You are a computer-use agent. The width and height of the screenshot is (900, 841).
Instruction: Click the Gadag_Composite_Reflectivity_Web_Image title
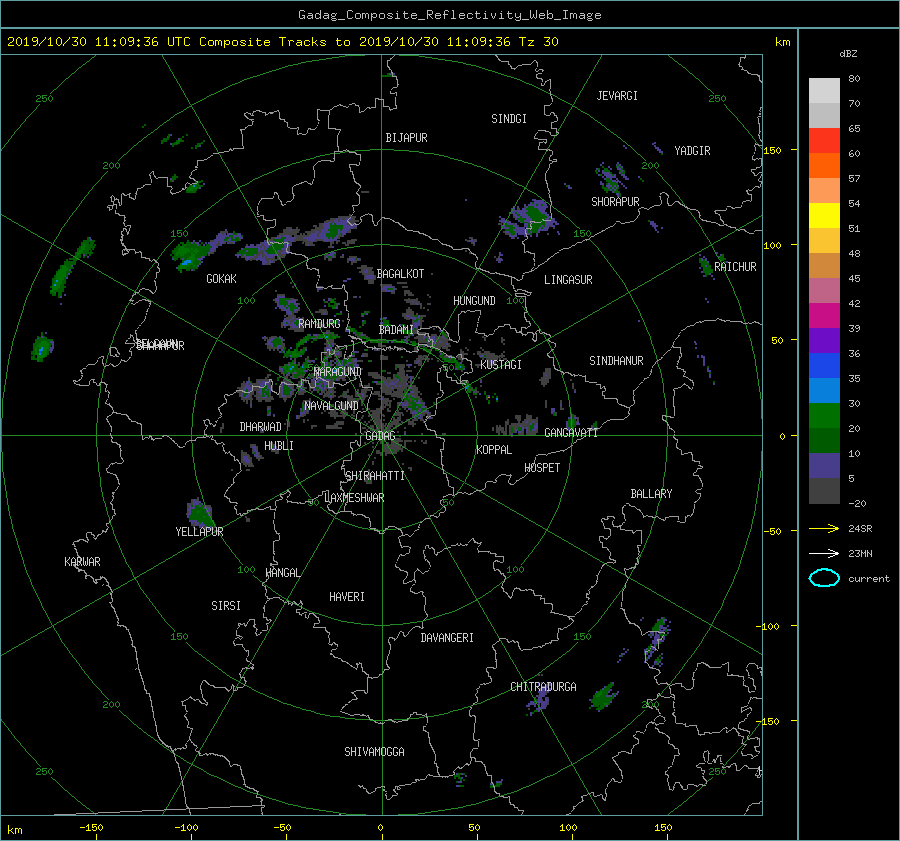449,15
